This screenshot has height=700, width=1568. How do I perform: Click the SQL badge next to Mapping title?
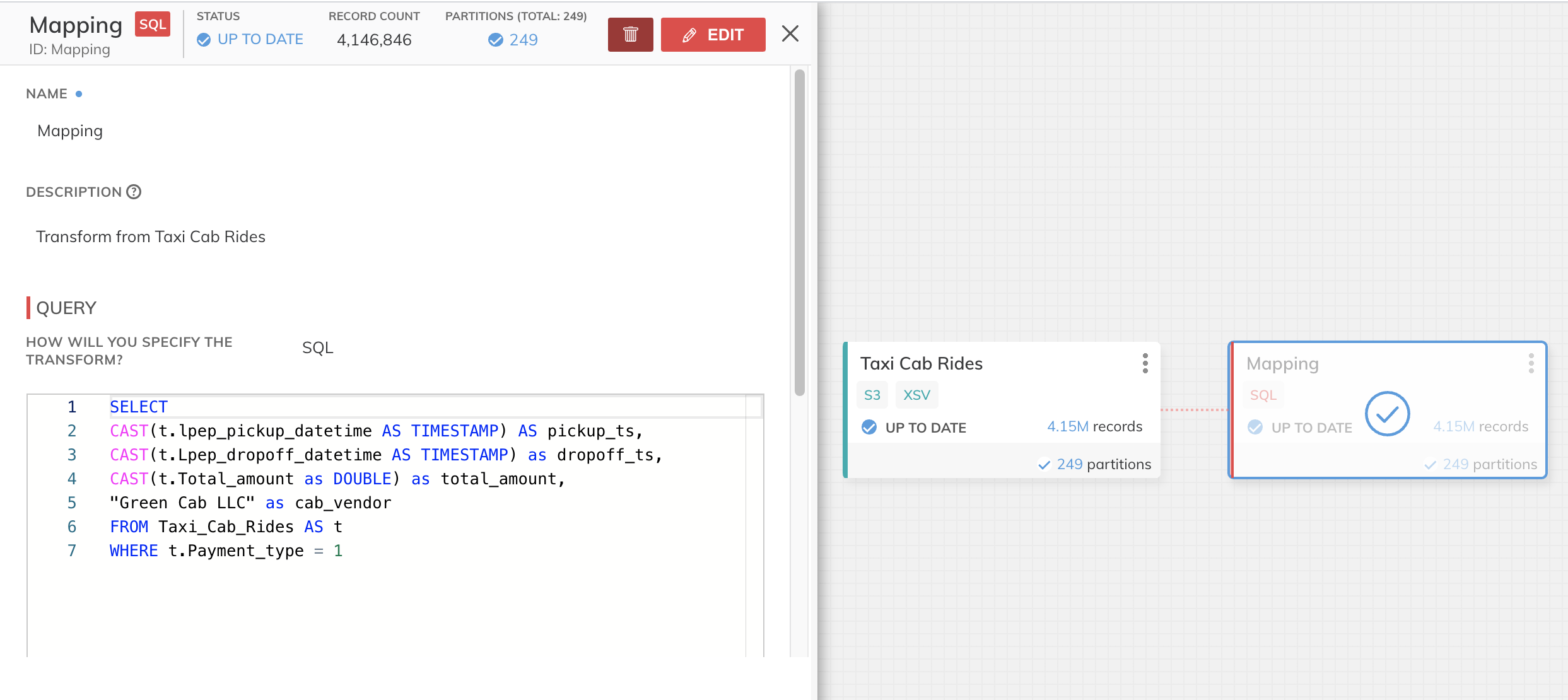(x=153, y=25)
